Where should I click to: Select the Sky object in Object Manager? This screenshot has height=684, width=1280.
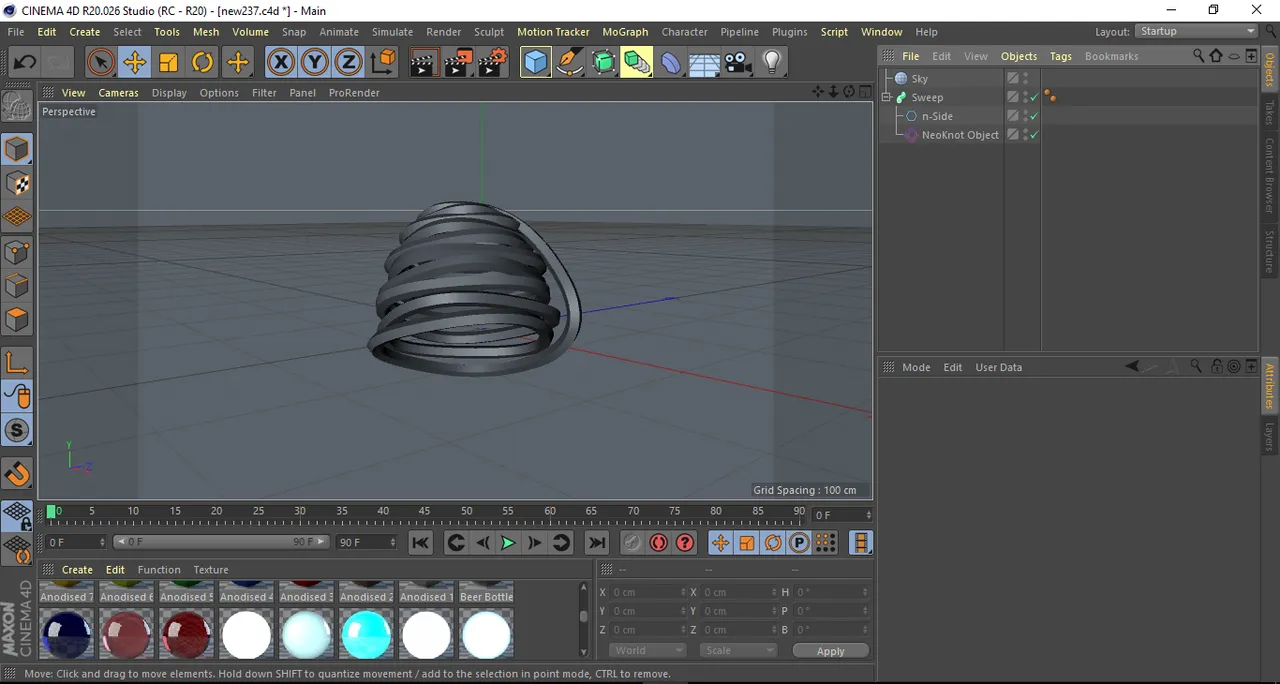tap(919, 78)
